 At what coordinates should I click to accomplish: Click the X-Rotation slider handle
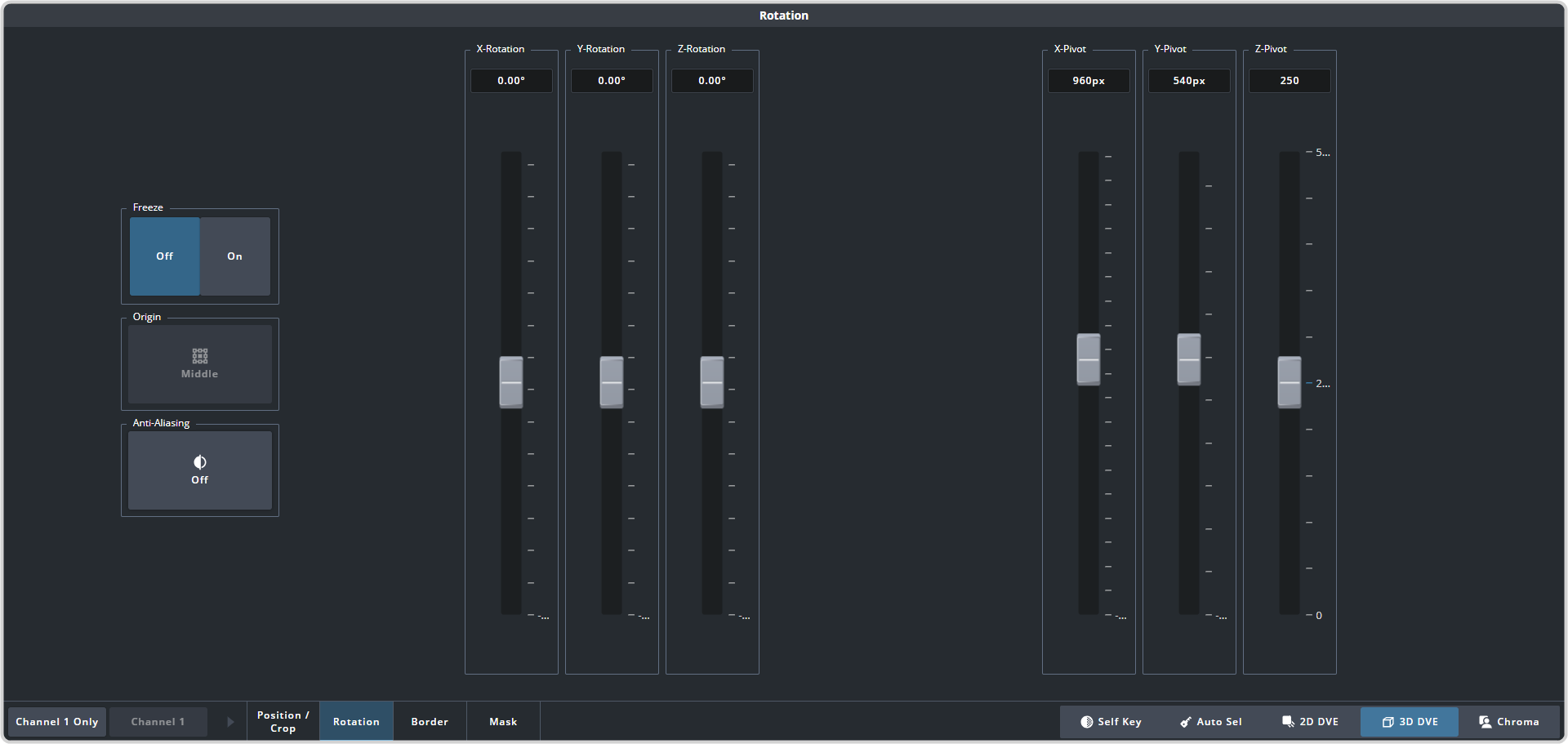click(511, 382)
